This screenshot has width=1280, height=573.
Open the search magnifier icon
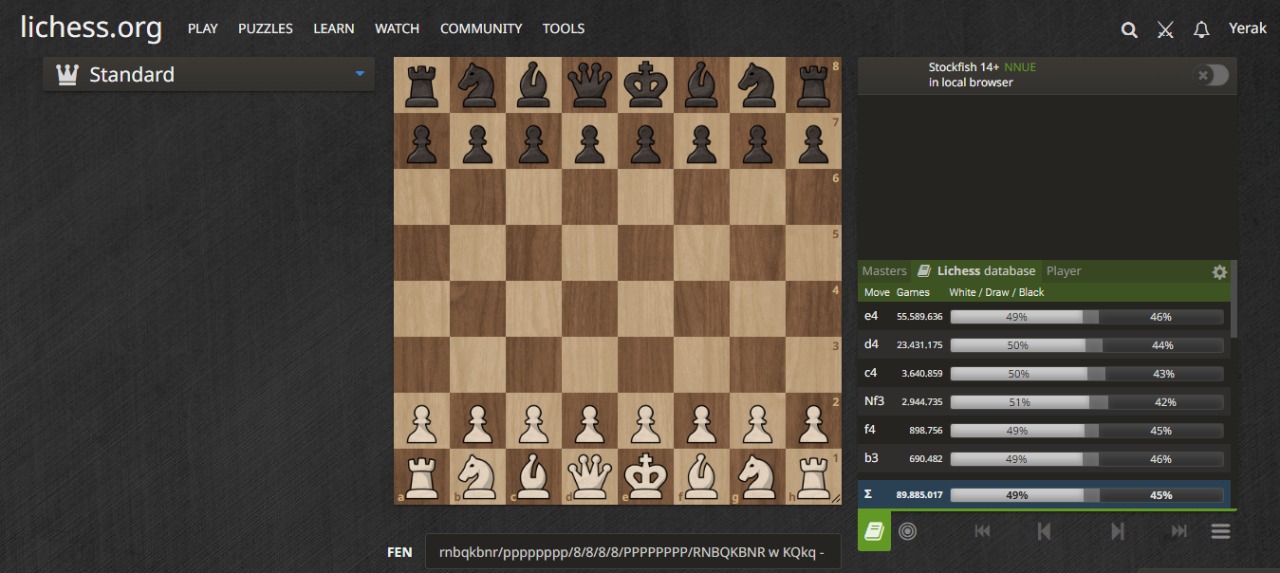coord(1129,30)
